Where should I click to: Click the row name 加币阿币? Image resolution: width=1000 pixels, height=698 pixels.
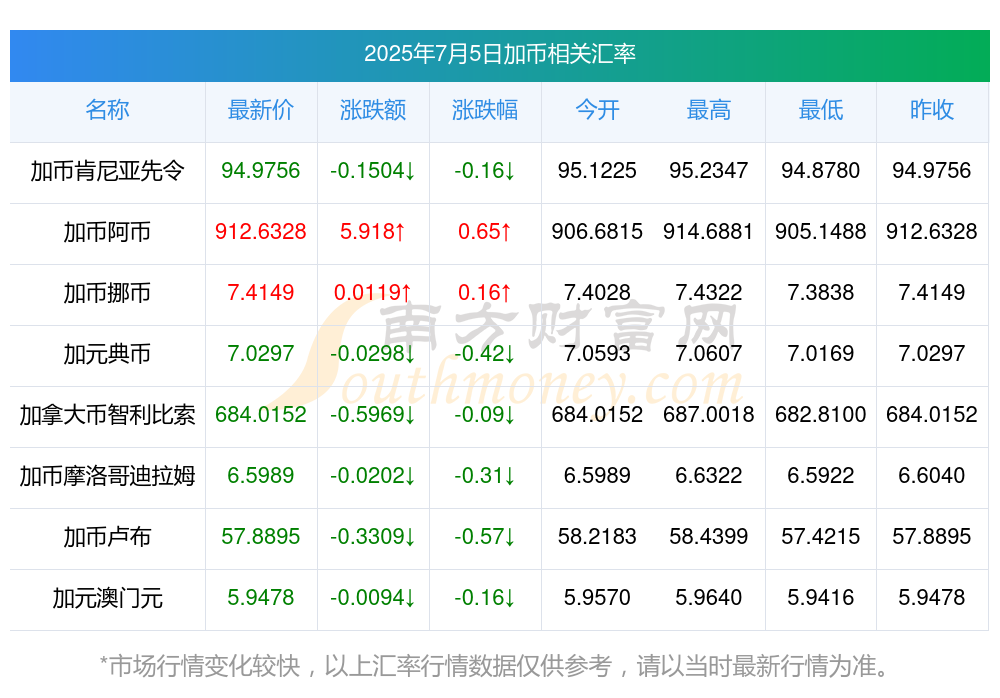[107, 232]
